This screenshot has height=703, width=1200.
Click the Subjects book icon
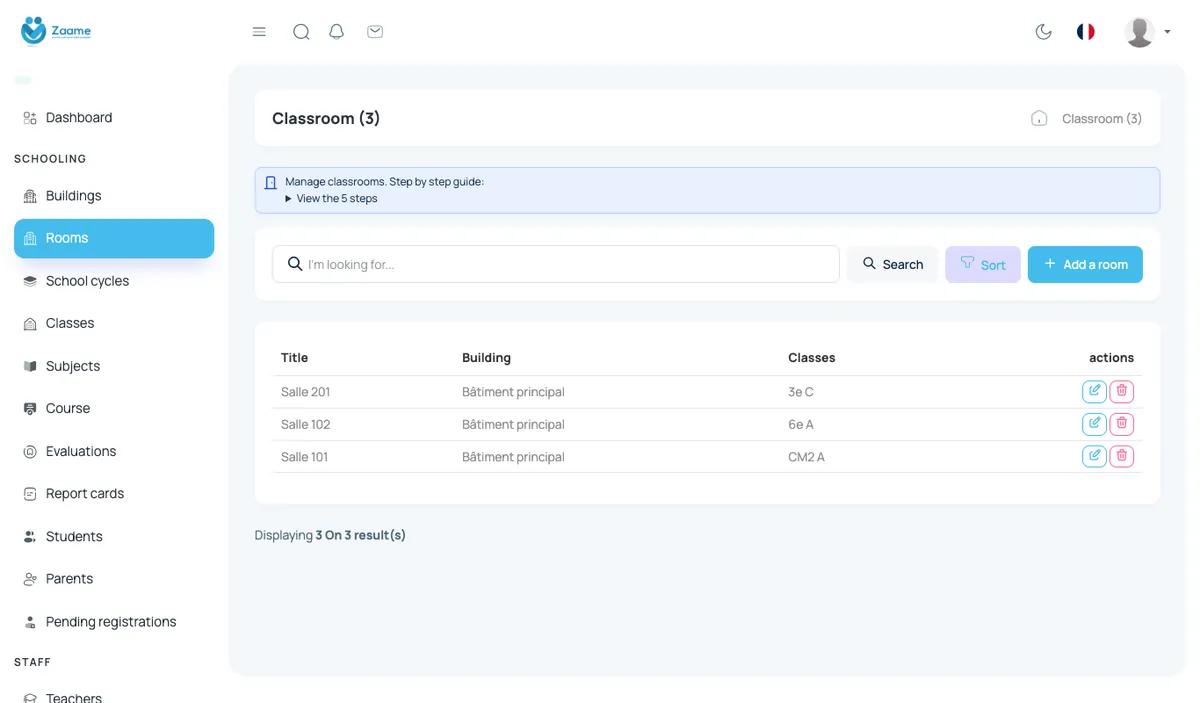click(x=30, y=366)
